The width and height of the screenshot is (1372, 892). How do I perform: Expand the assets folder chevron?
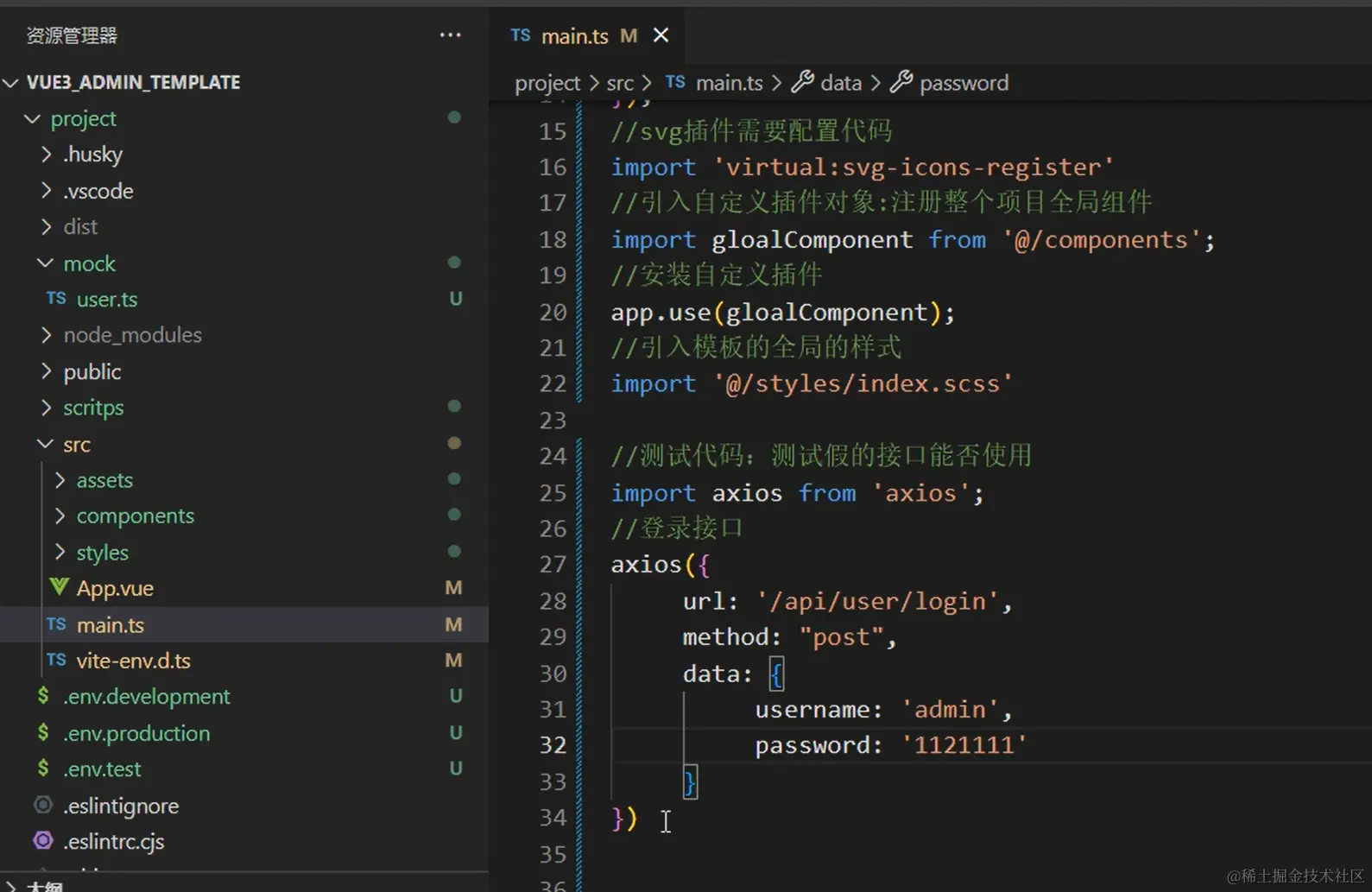point(60,480)
